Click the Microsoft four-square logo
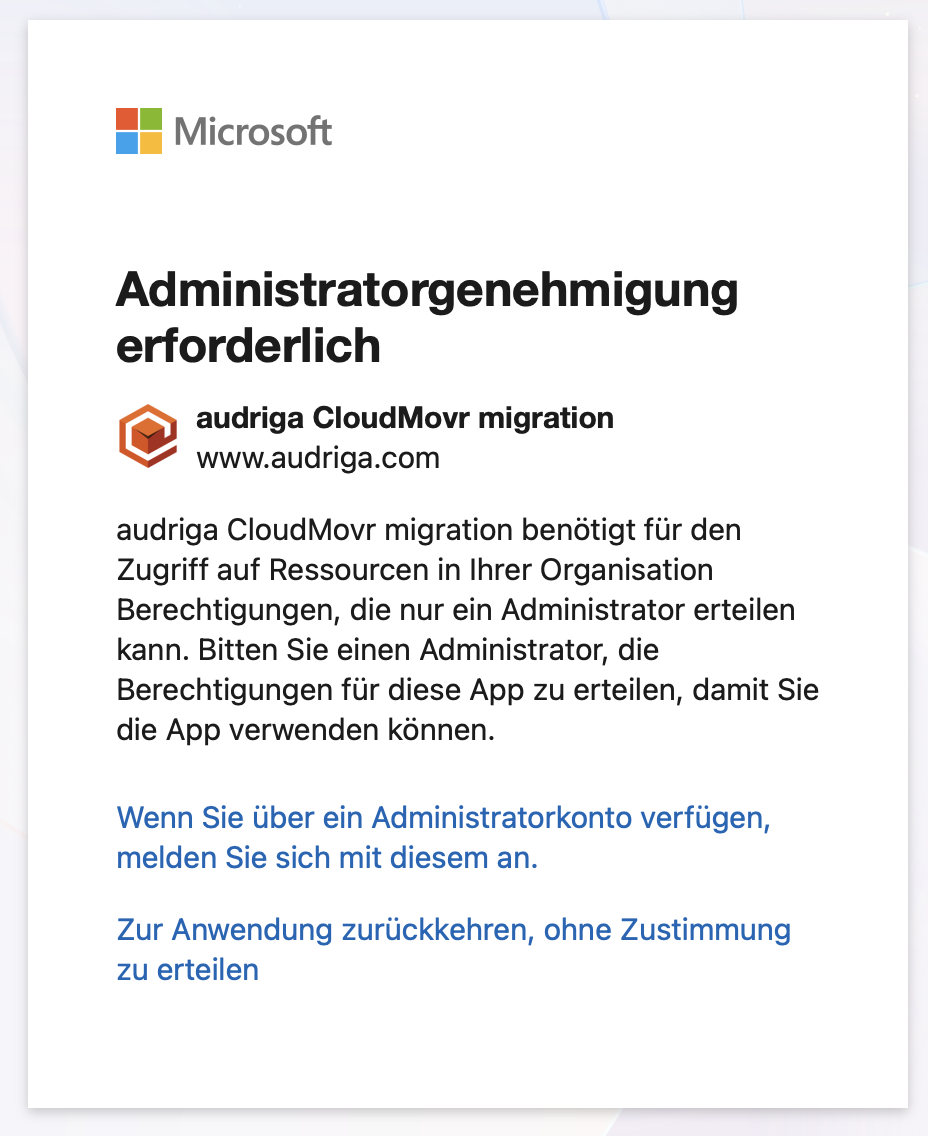The height and width of the screenshot is (1136, 928). pyautogui.click(x=139, y=131)
